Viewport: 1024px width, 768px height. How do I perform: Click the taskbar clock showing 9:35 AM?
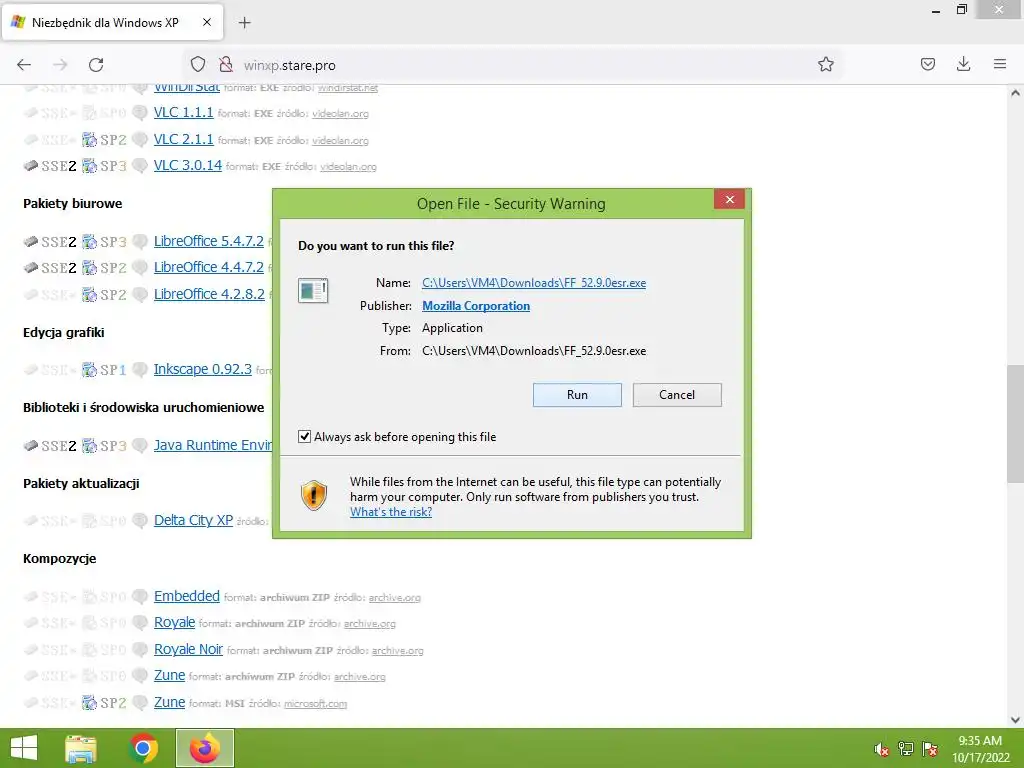(980, 748)
